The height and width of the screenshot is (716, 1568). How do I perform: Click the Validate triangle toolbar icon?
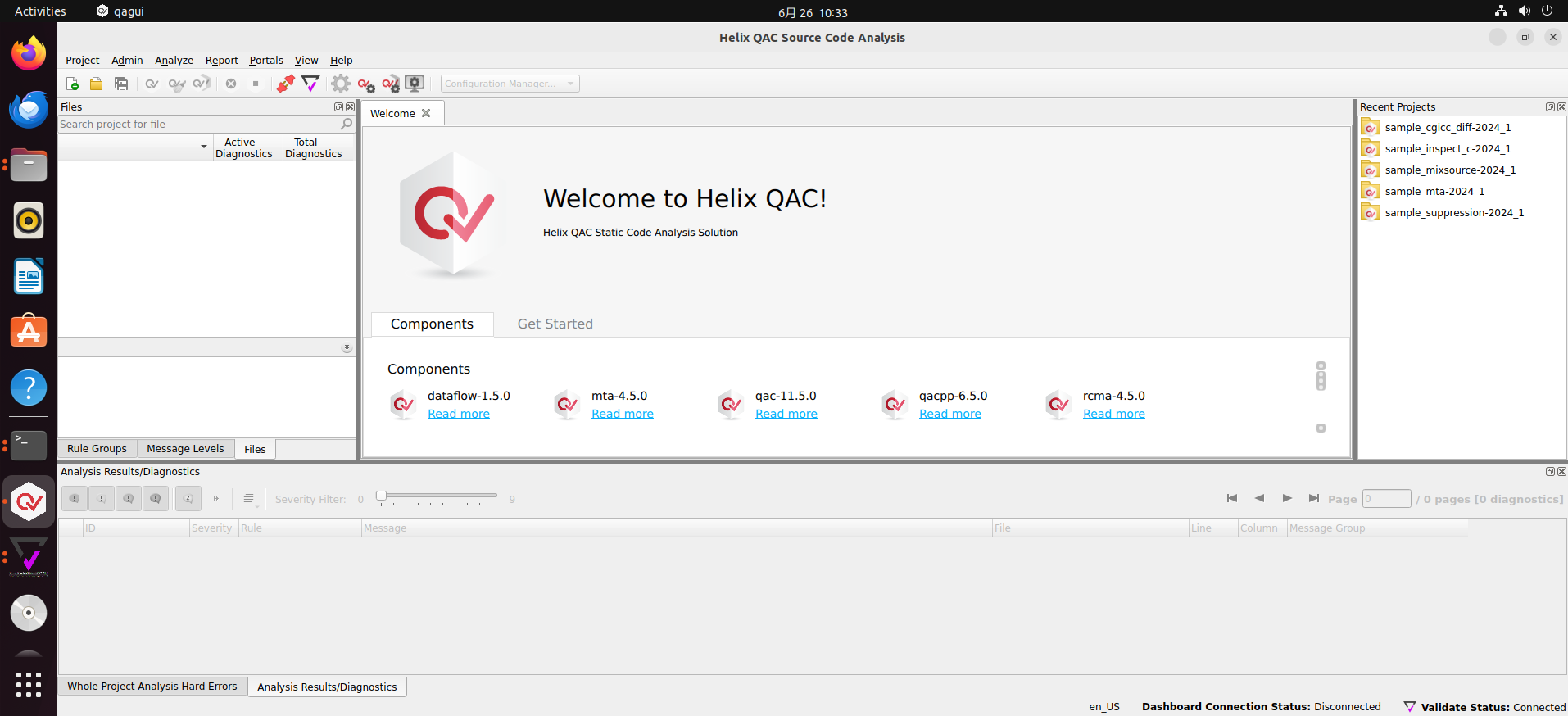click(310, 84)
